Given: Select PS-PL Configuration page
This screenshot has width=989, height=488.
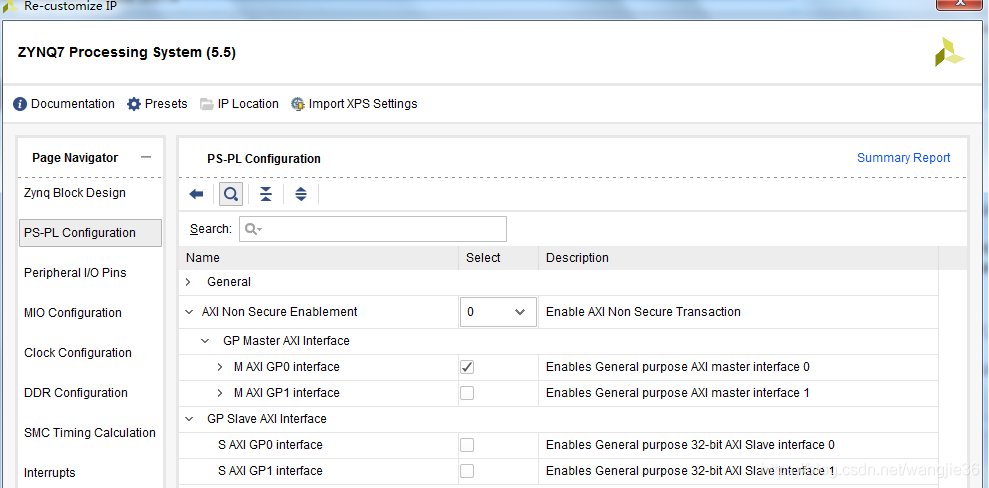Looking at the screenshot, I should coord(90,233).
